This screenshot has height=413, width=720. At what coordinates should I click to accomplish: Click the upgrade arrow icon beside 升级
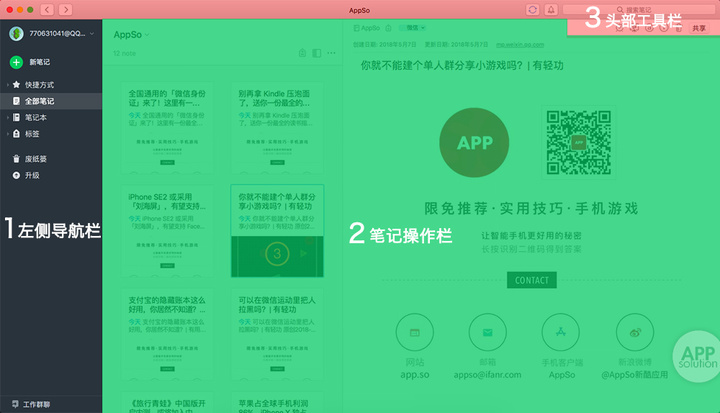[17, 175]
